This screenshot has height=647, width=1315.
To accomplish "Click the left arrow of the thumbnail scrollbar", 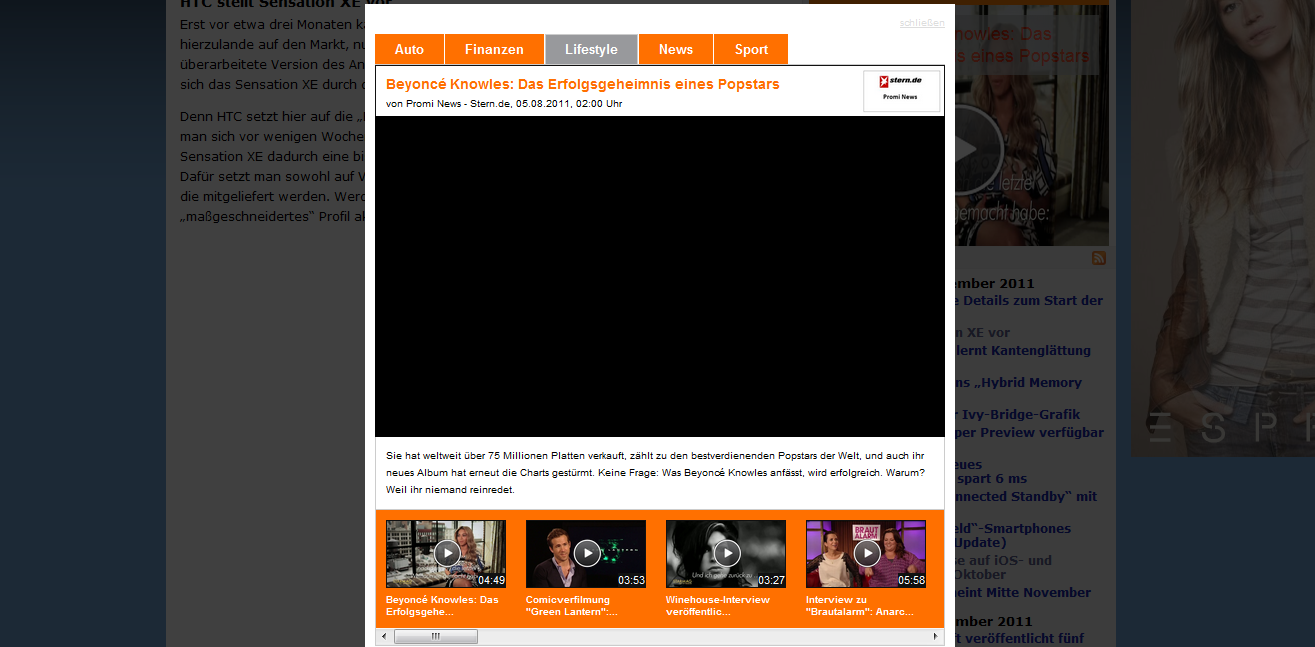I will pos(383,636).
